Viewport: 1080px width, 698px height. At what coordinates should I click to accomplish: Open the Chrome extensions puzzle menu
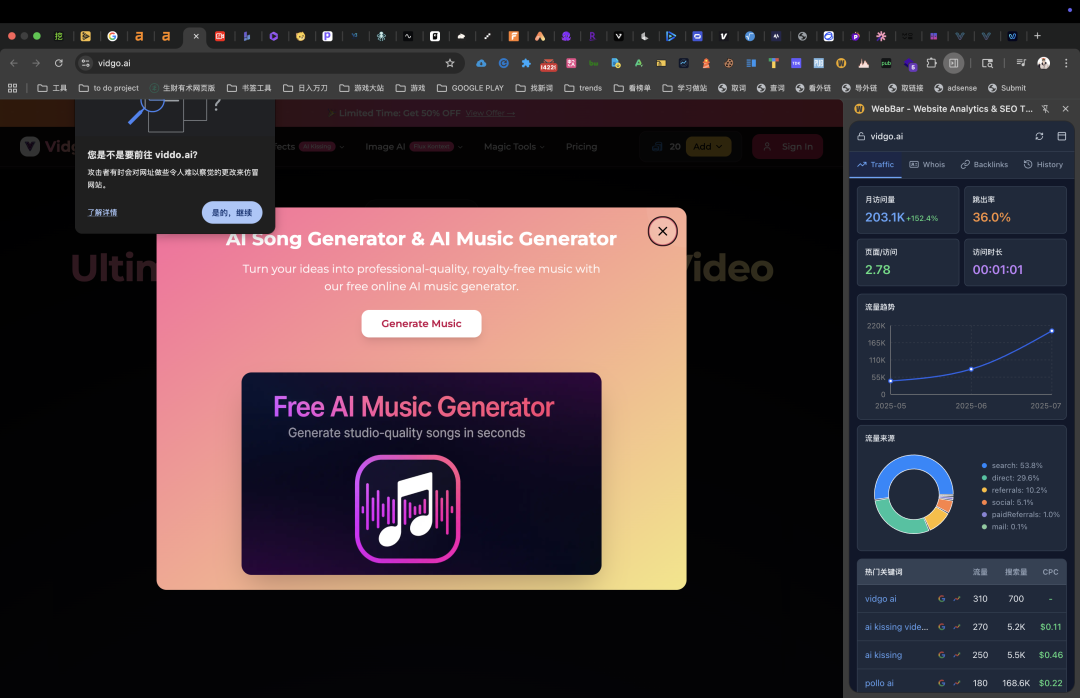(931, 63)
